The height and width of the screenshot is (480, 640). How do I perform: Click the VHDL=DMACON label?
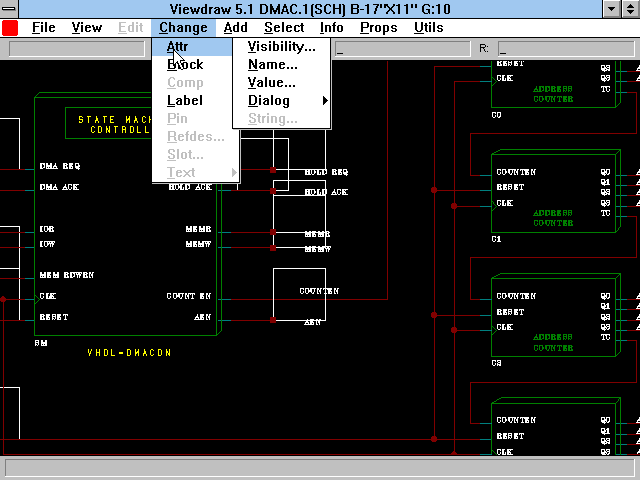coord(129,353)
